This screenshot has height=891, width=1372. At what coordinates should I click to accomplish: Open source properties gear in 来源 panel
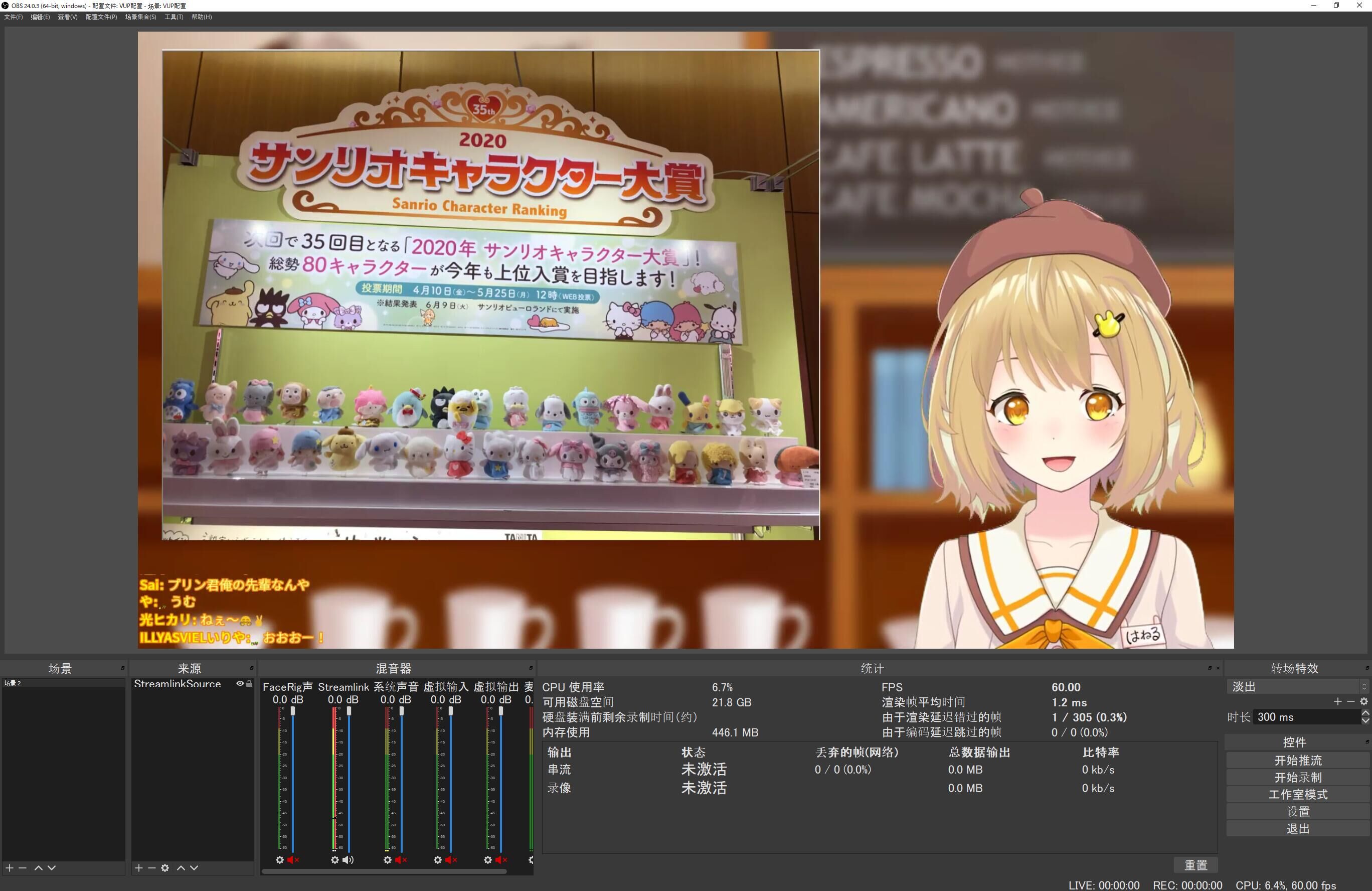(x=165, y=867)
